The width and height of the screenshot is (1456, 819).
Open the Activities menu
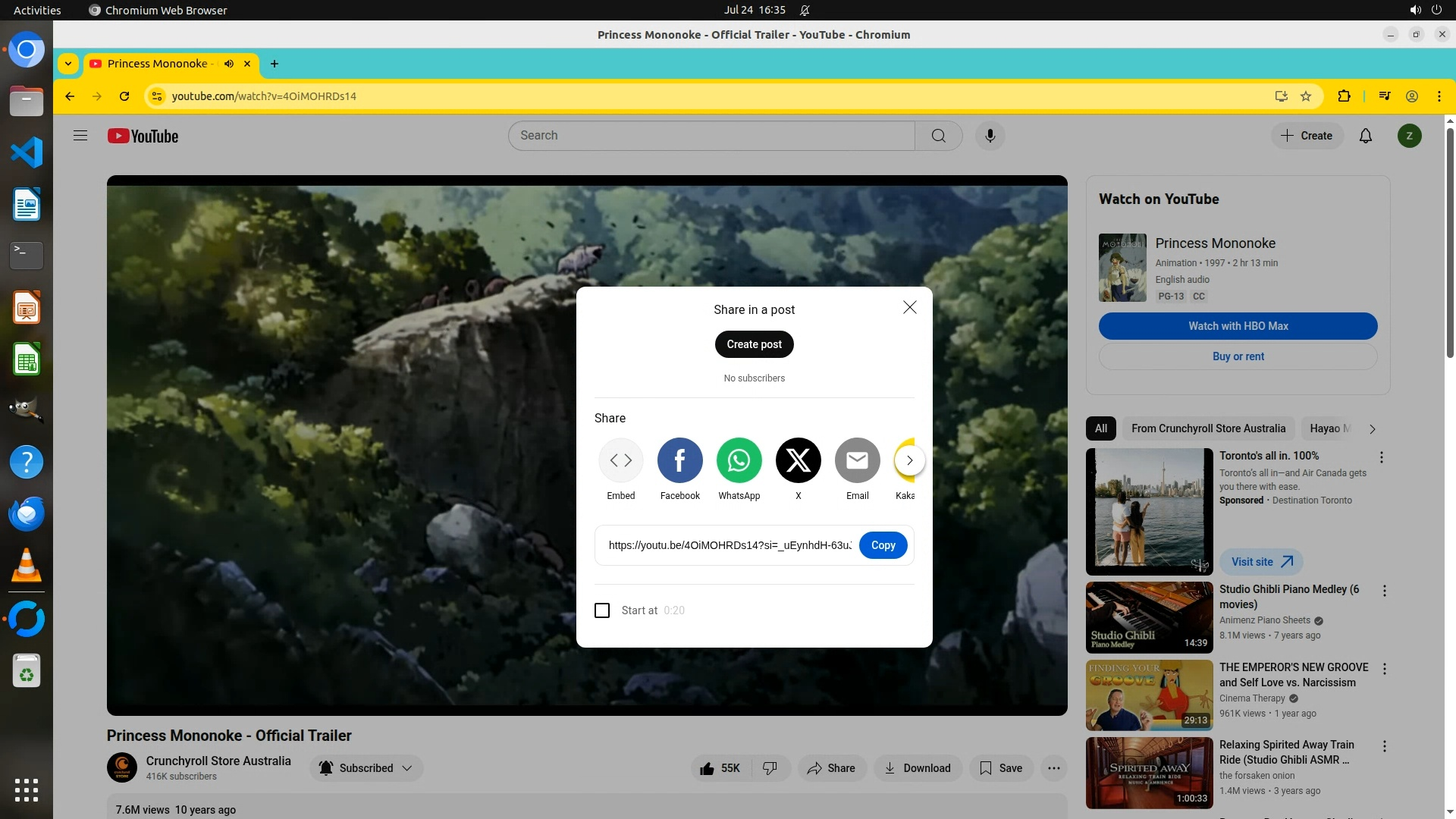[37, 10]
